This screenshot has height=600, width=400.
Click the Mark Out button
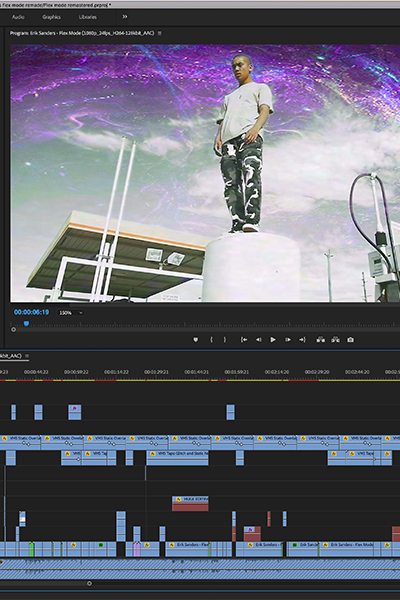[225, 340]
